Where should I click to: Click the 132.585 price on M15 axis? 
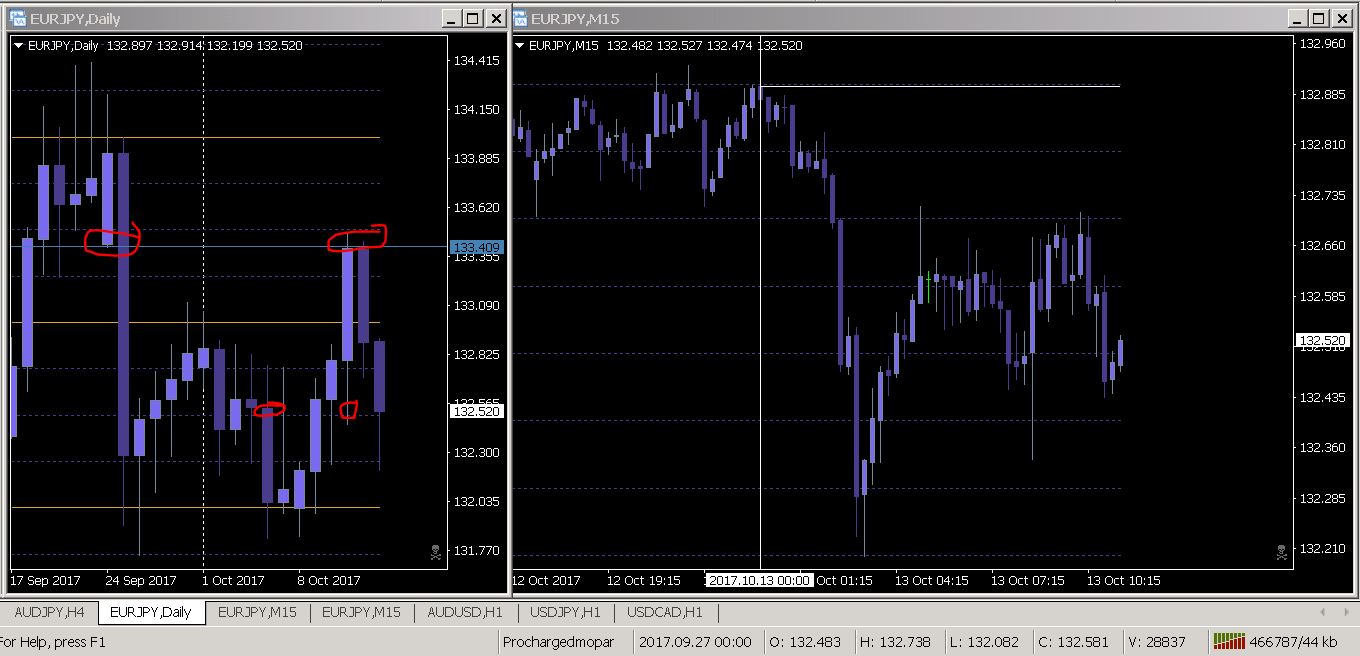click(1322, 297)
